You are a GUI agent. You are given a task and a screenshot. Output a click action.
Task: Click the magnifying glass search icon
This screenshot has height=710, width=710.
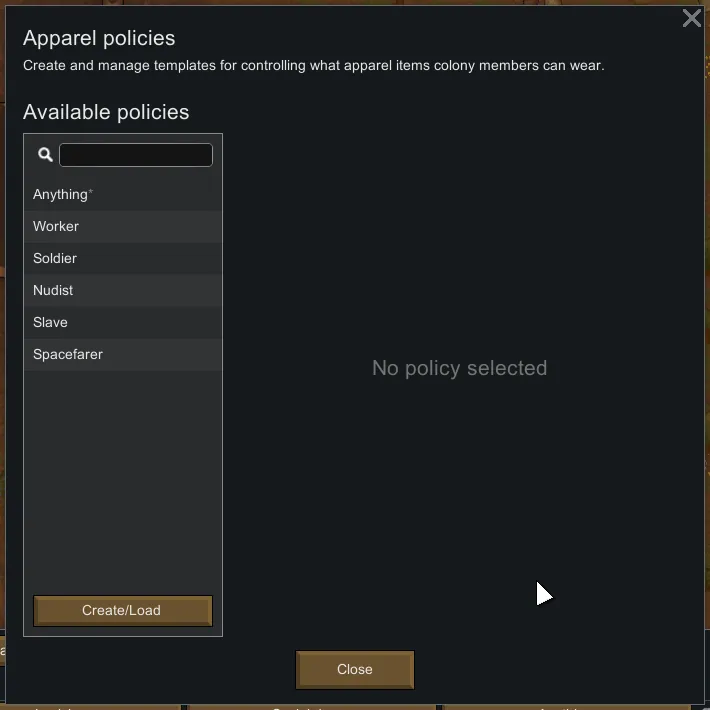point(45,155)
